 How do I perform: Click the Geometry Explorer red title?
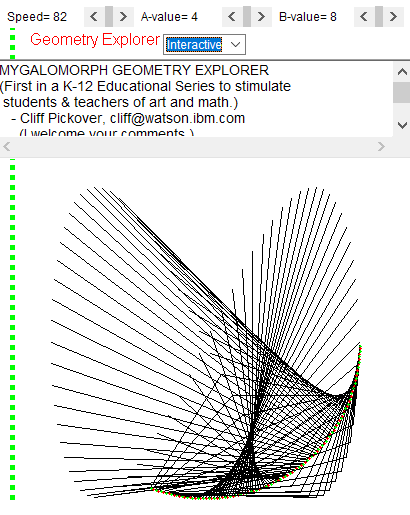(x=95, y=40)
